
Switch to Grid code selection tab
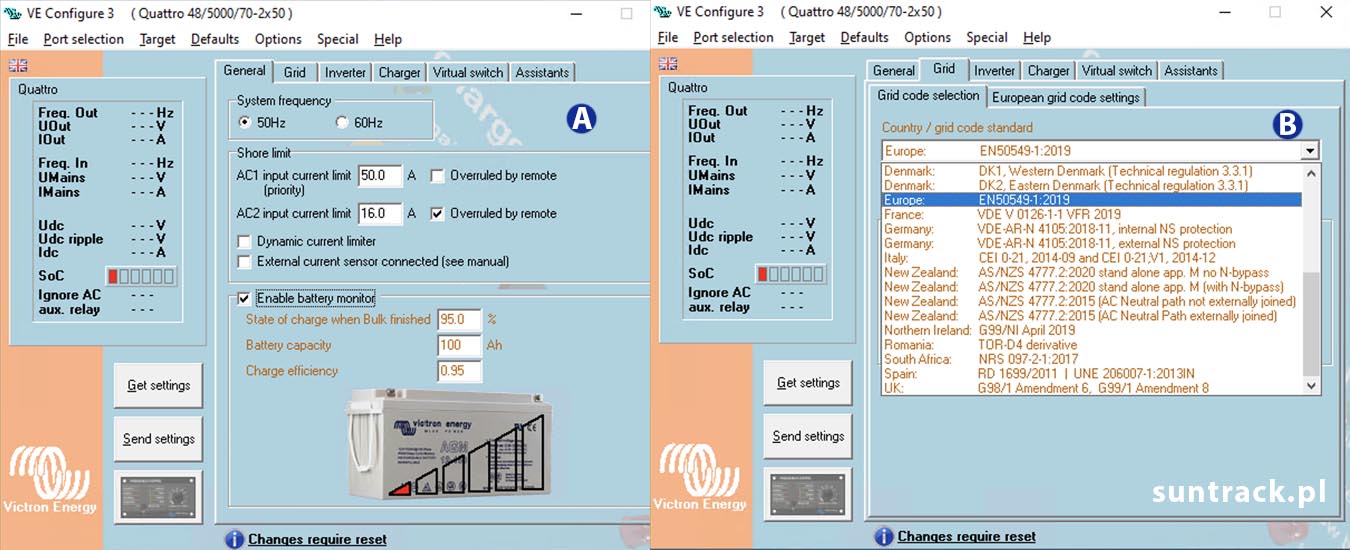928,96
